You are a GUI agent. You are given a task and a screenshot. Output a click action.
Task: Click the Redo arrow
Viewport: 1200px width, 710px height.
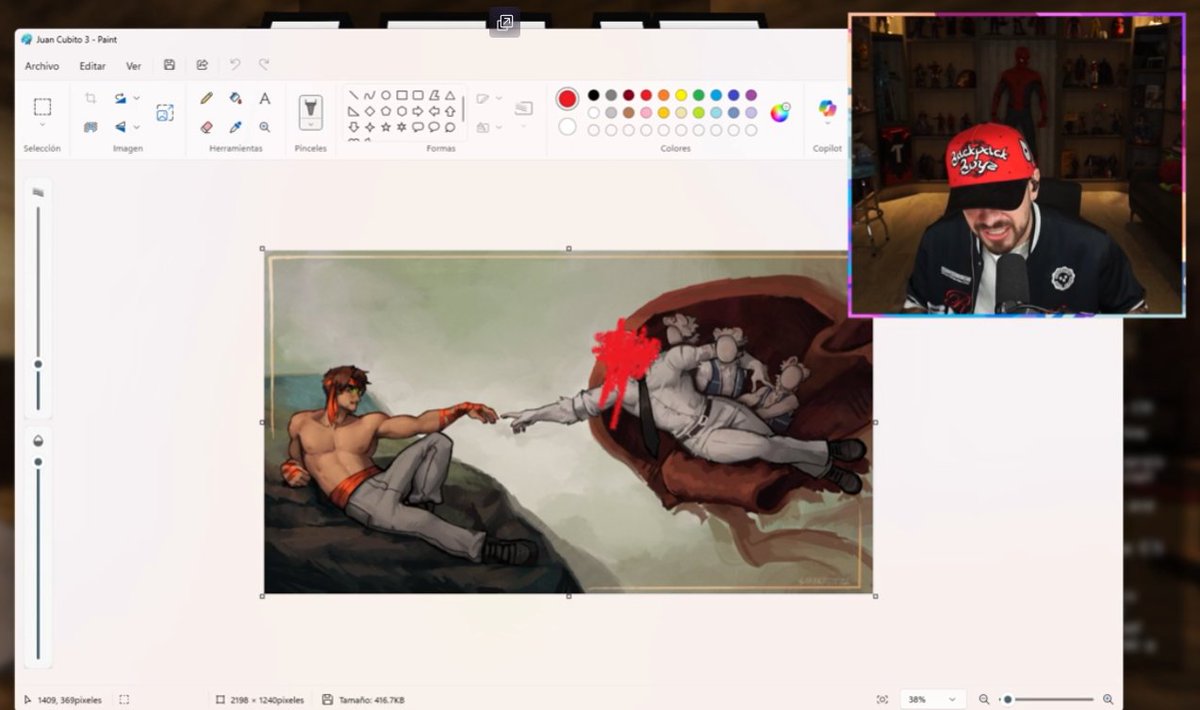(264, 65)
